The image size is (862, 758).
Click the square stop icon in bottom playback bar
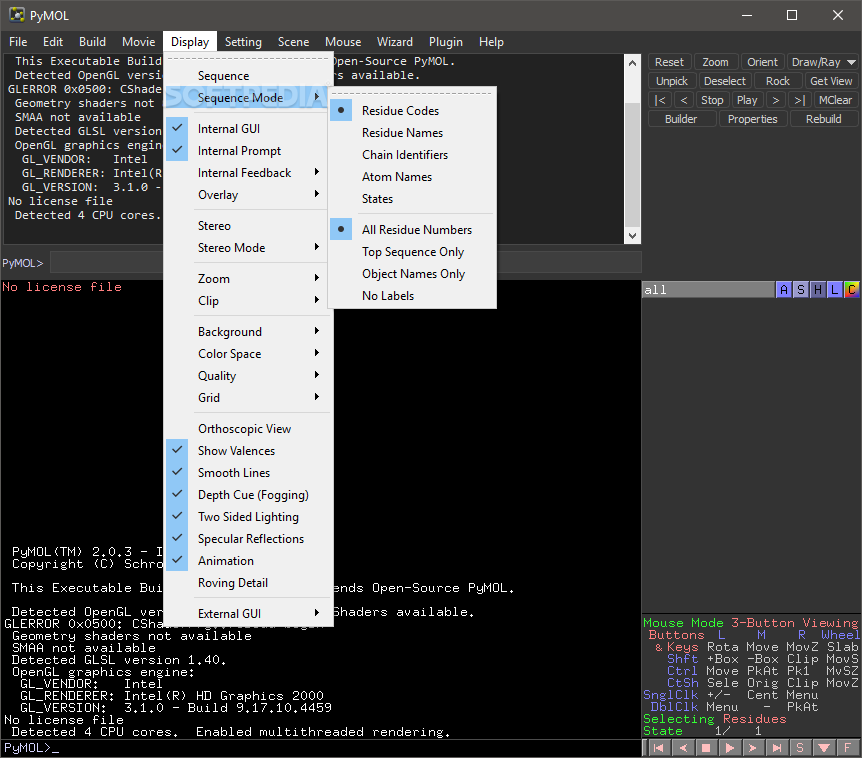click(706, 748)
